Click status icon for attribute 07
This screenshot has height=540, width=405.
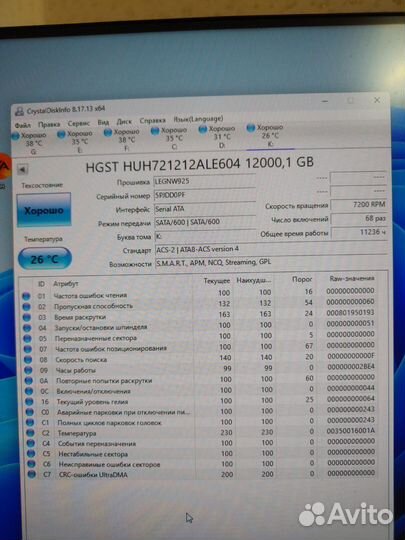pos(28,349)
